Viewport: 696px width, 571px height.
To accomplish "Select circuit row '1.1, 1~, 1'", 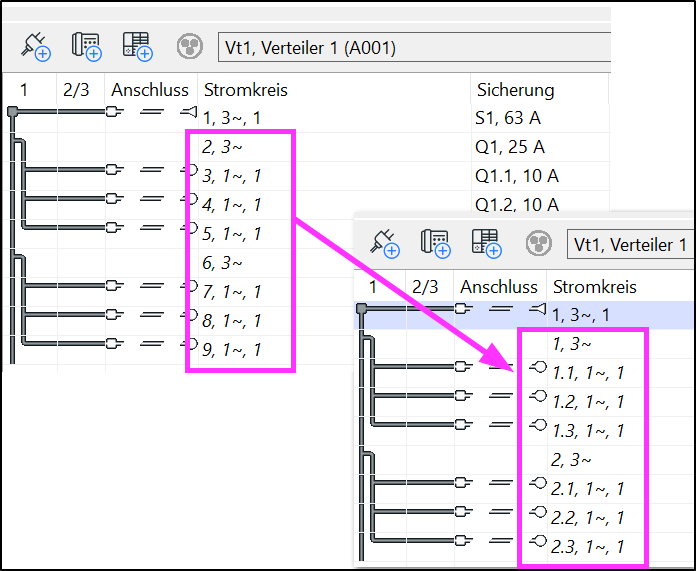I will [588, 373].
